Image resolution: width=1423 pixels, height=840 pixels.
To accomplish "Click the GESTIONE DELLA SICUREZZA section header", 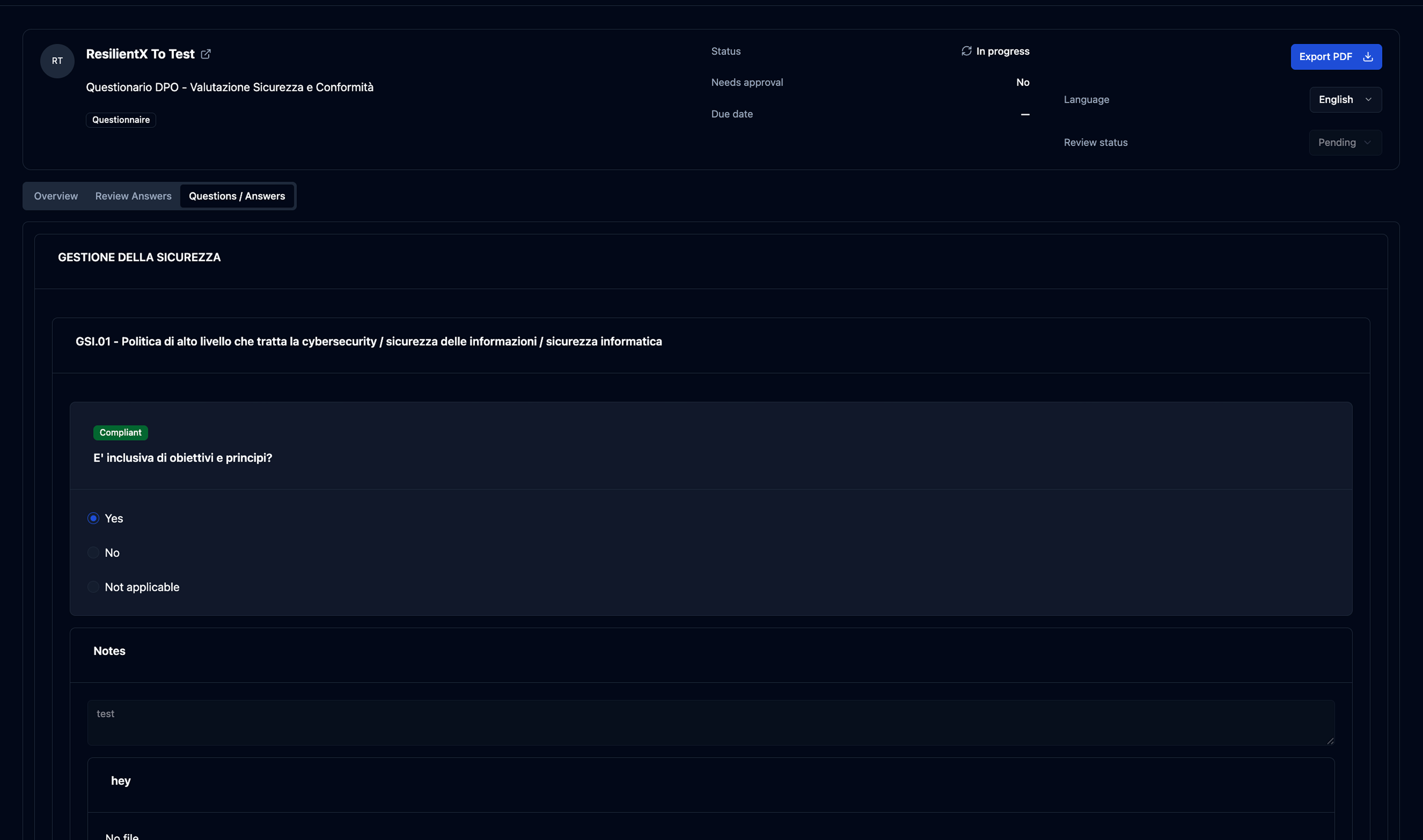I will click(139, 257).
